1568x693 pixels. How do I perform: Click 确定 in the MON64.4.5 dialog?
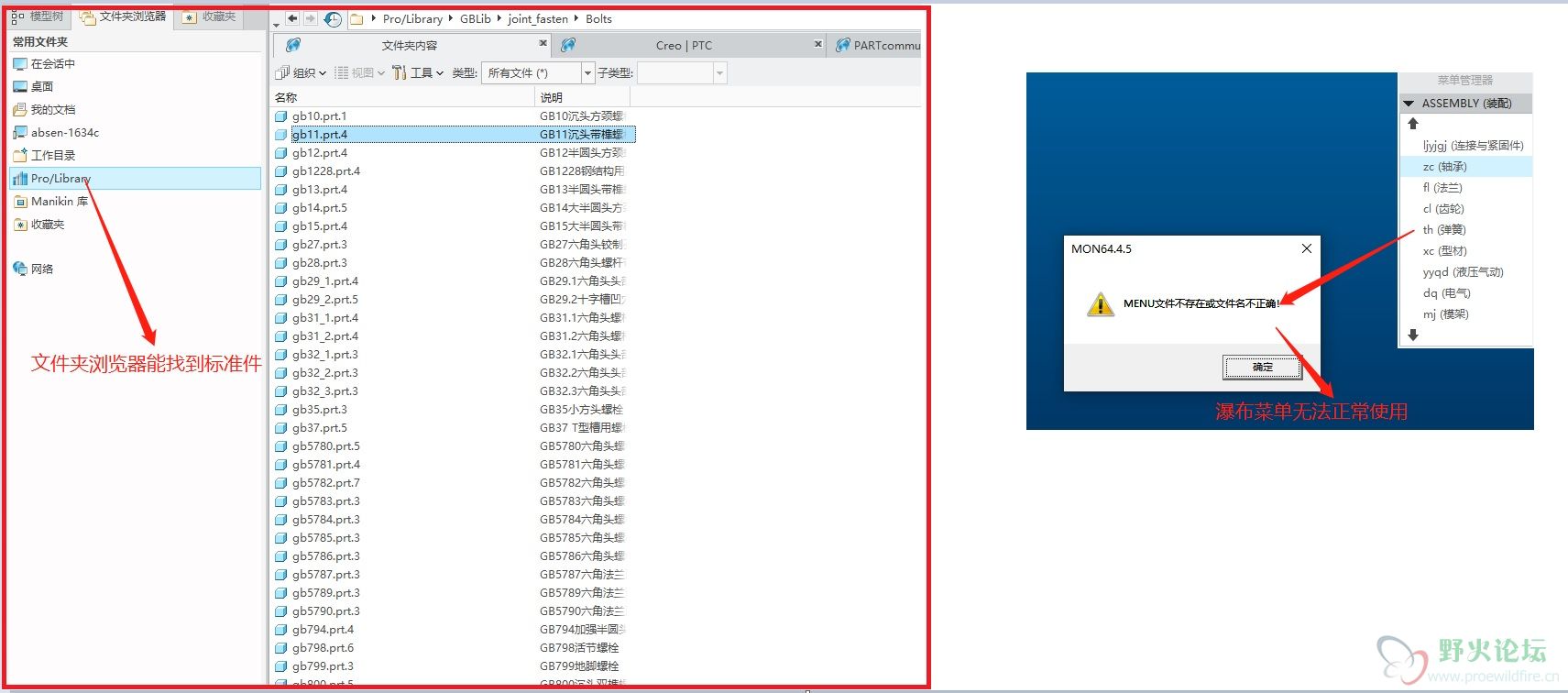pos(1262,367)
